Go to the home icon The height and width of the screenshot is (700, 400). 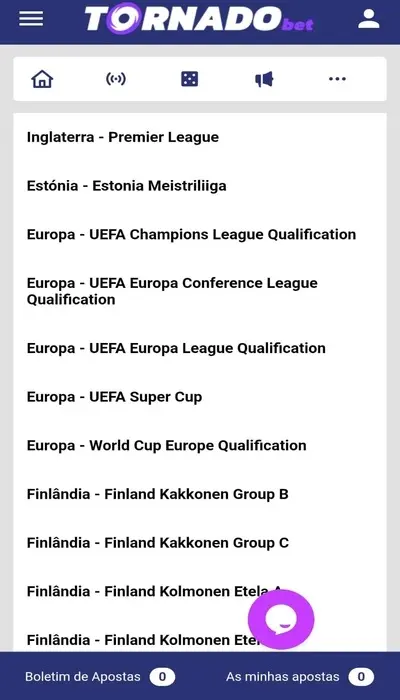point(42,79)
